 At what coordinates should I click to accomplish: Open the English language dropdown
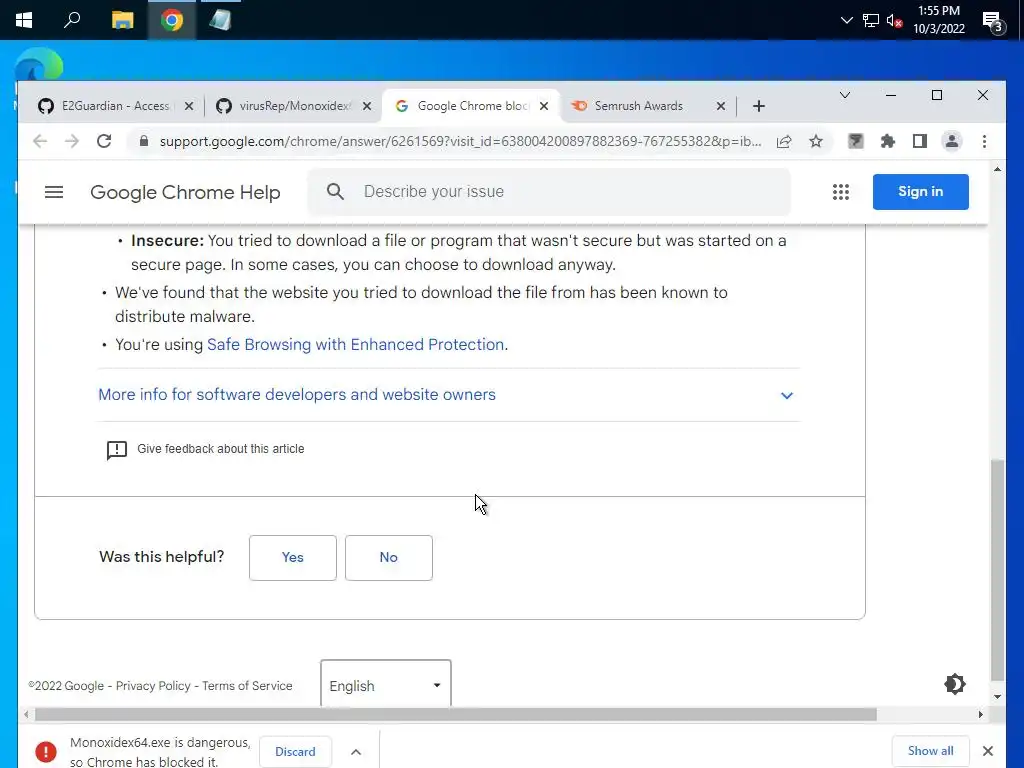tap(385, 684)
